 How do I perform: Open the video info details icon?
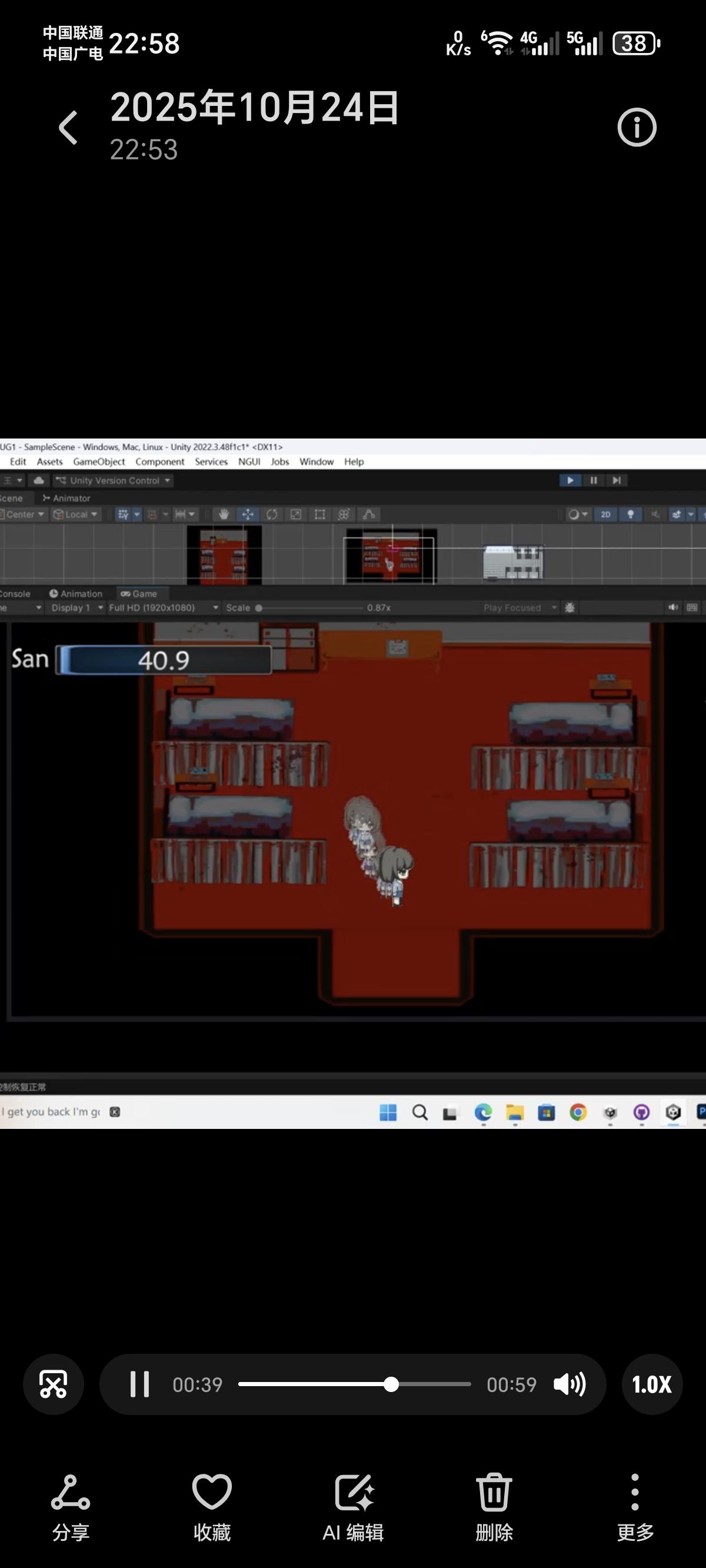(x=637, y=128)
